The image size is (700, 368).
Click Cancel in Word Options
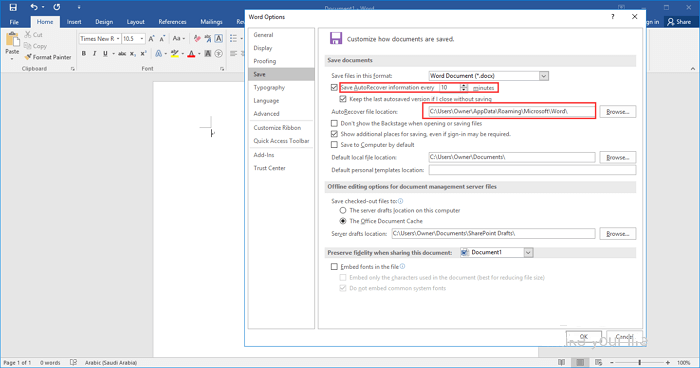624,337
